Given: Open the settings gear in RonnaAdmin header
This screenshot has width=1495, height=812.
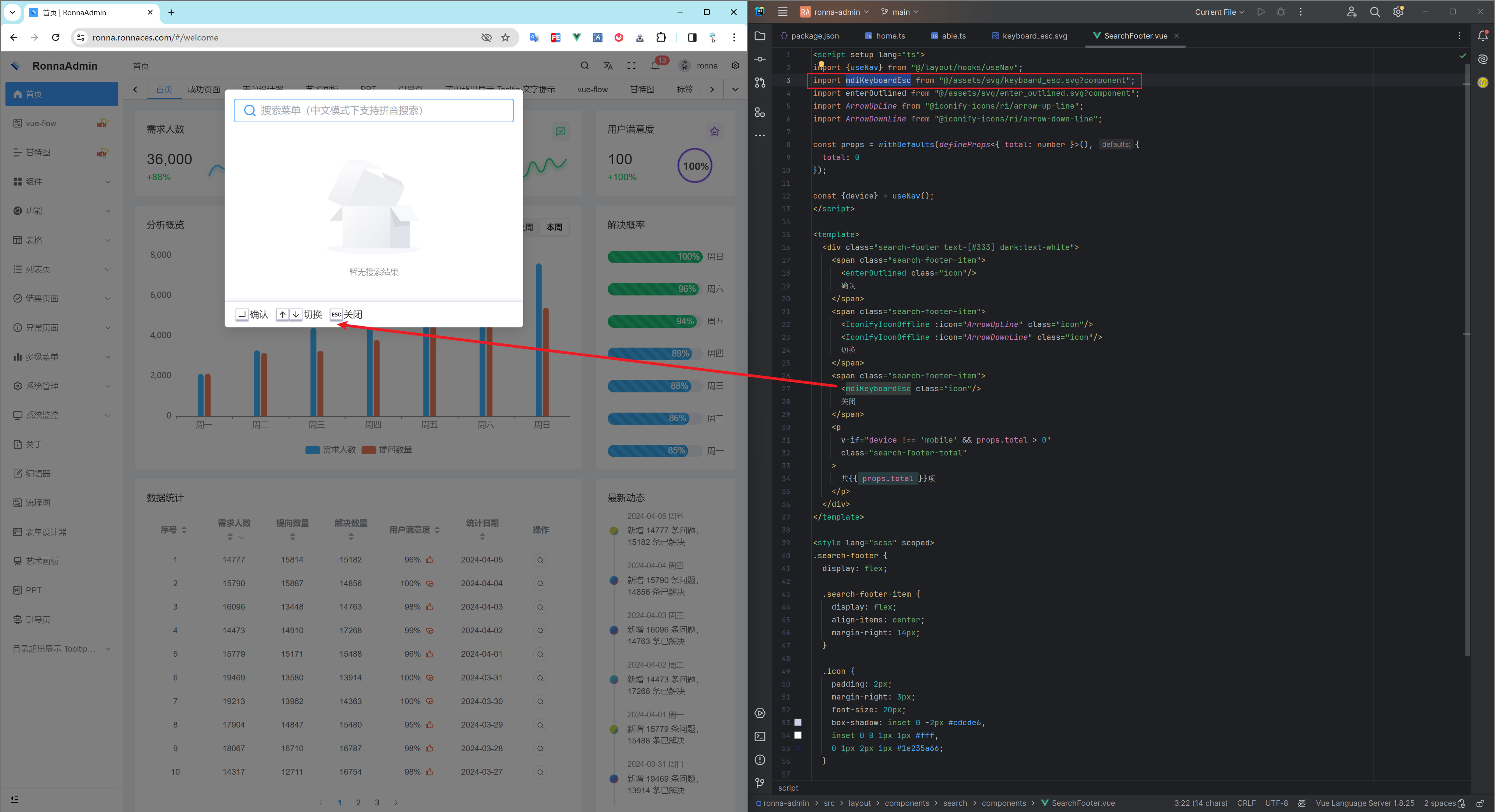Looking at the screenshot, I should (x=735, y=65).
